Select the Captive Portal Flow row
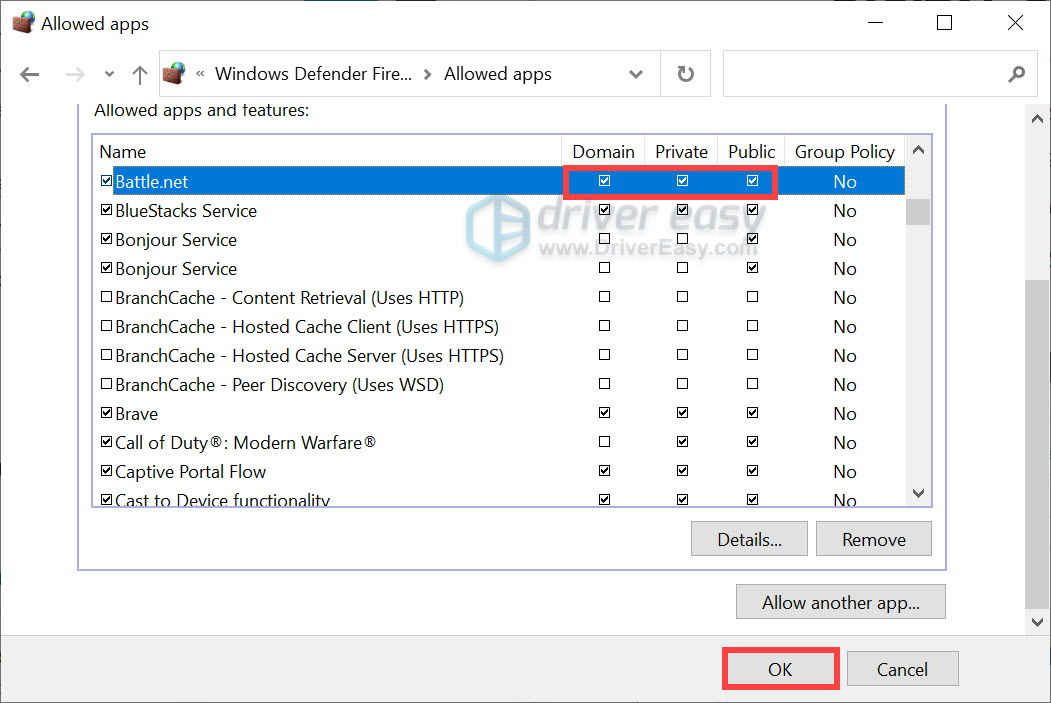 pyautogui.click(x=501, y=472)
